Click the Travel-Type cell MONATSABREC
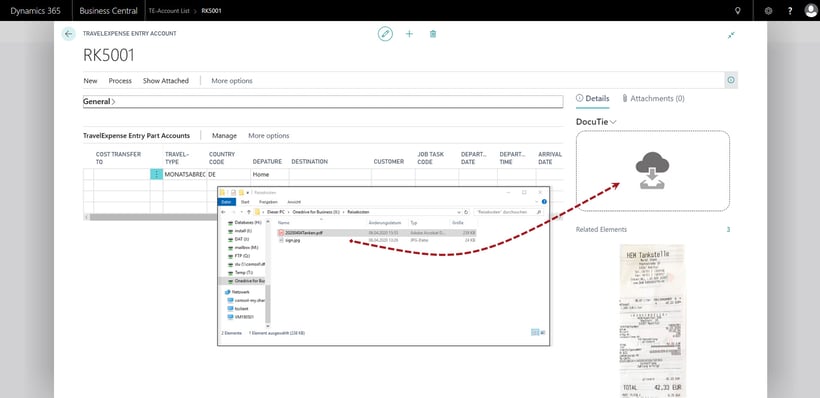This screenshot has width=820, height=398. 185,174
